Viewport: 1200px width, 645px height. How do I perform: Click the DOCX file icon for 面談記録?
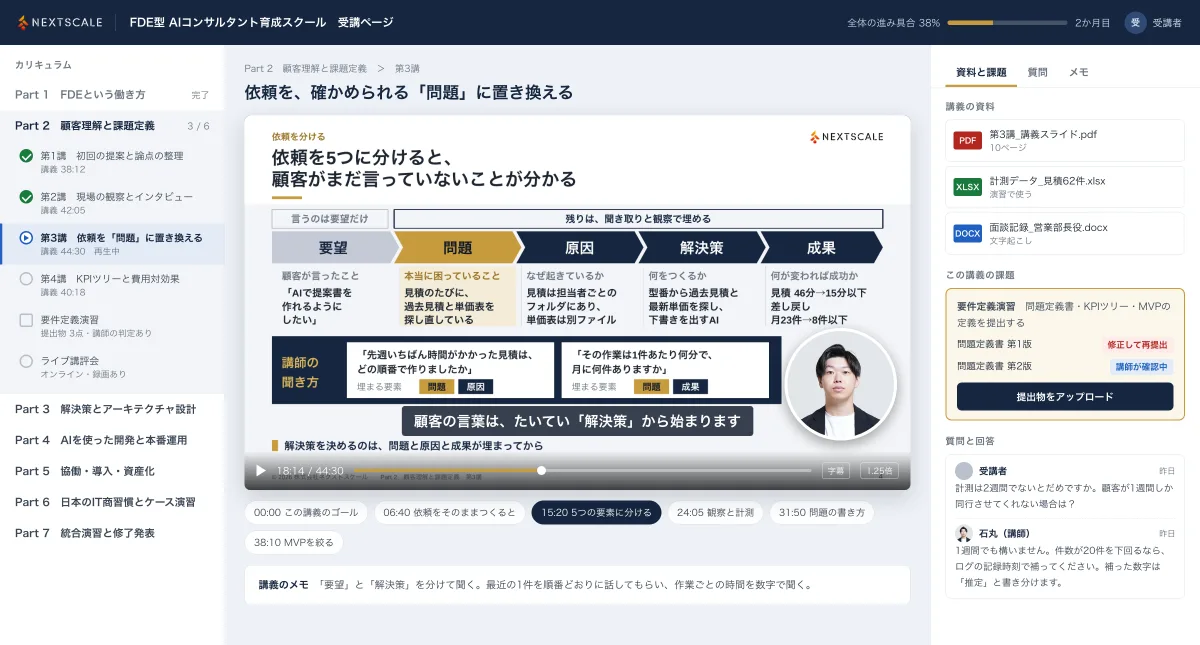pos(968,233)
